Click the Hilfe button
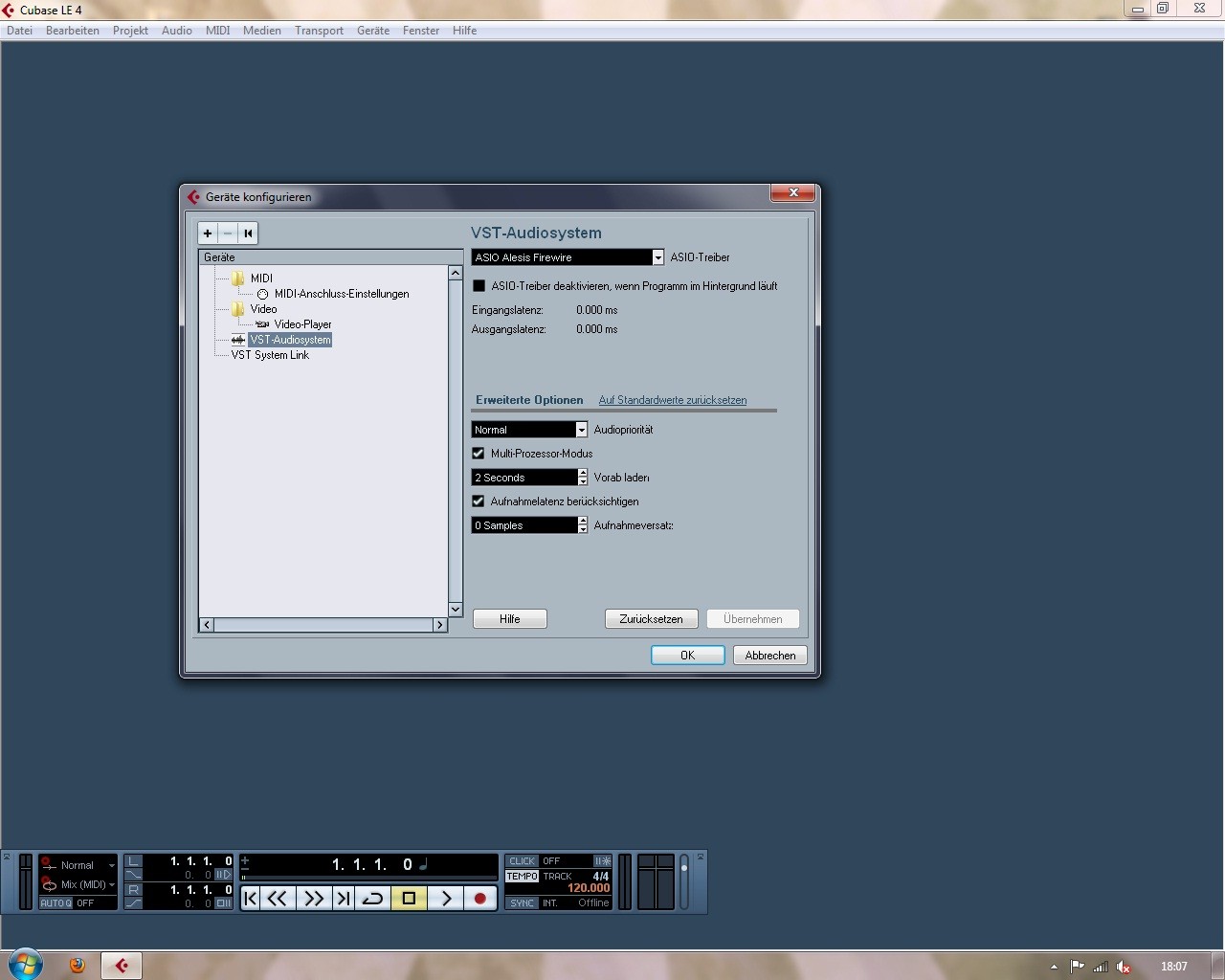Image resolution: width=1225 pixels, height=980 pixels. [x=510, y=619]
